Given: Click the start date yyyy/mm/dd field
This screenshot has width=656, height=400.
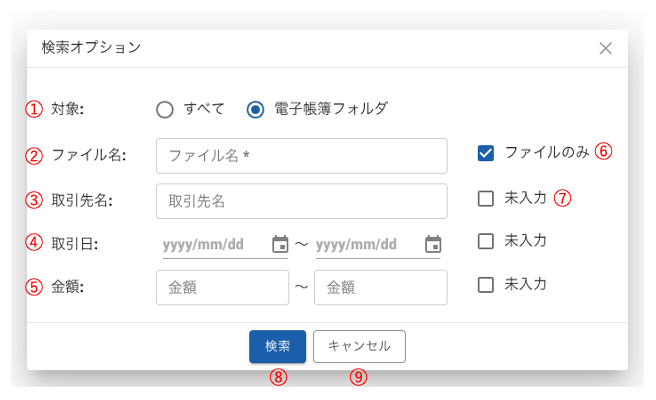Looking at the screenshot, I should coord(210,245).
